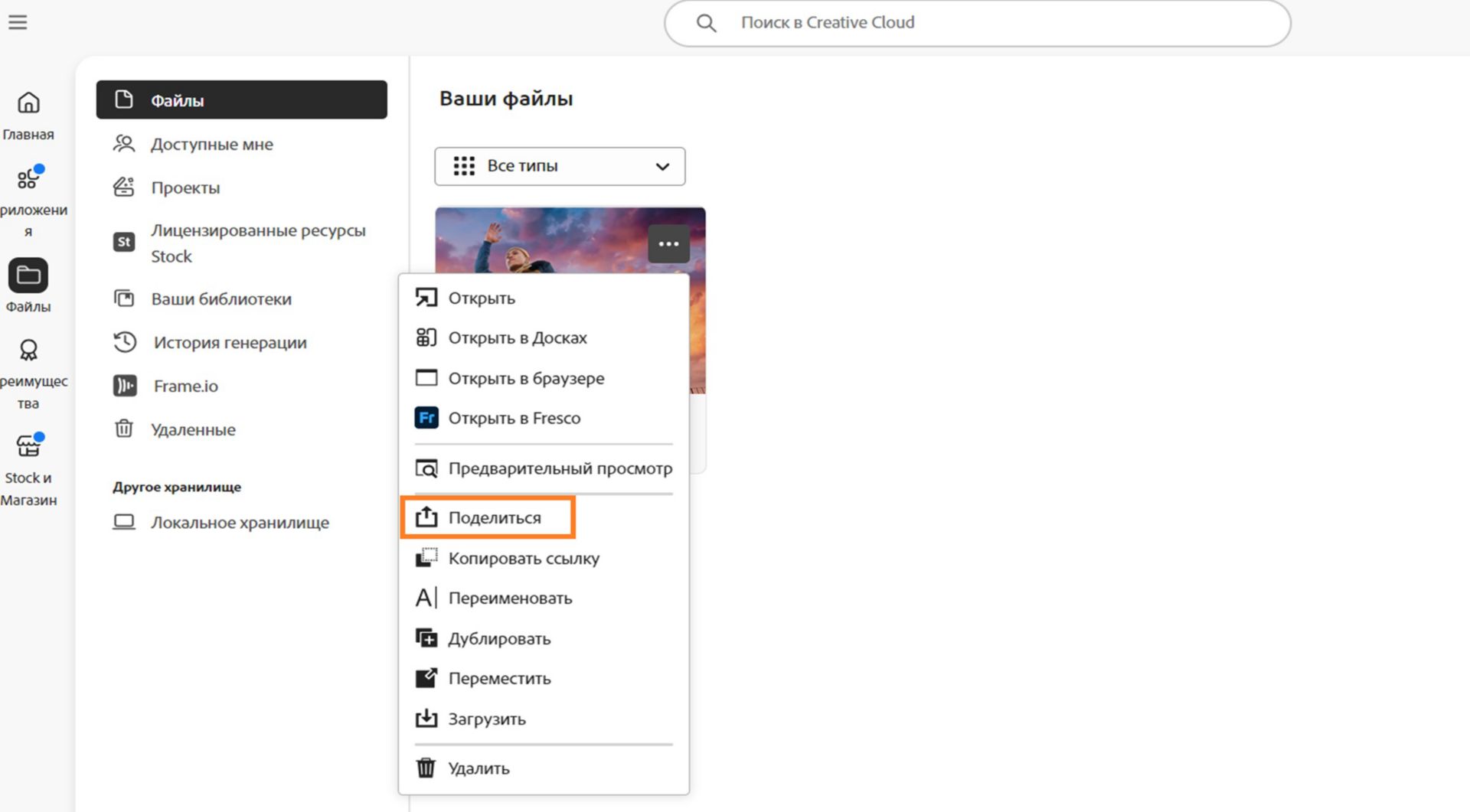The height and width of the screenshot is (812, 1470).
Task: Open Ваши библиотеки in sidebar
Action: click(242, 298)
